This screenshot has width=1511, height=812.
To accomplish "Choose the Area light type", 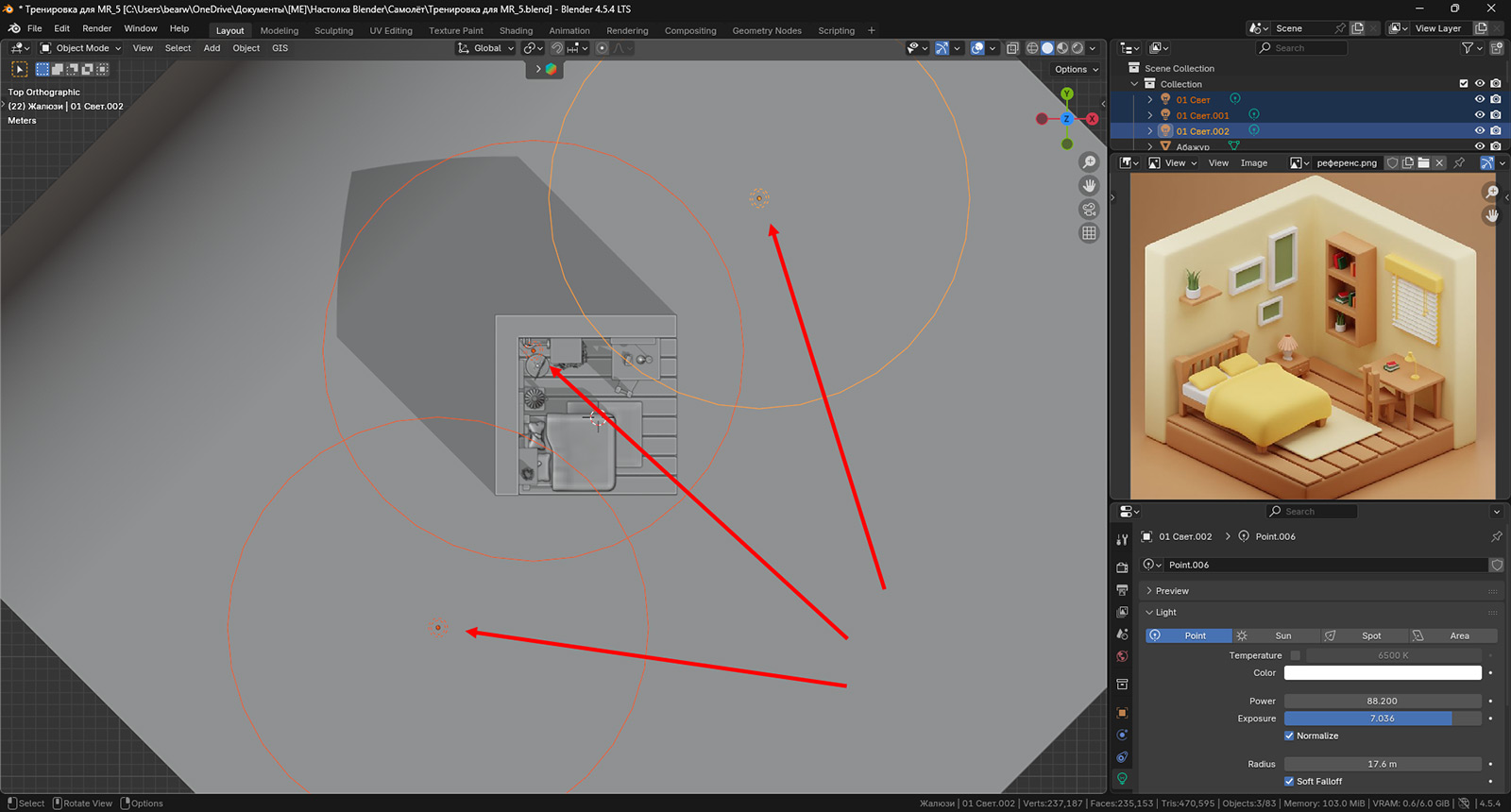I will [1452, 635].
